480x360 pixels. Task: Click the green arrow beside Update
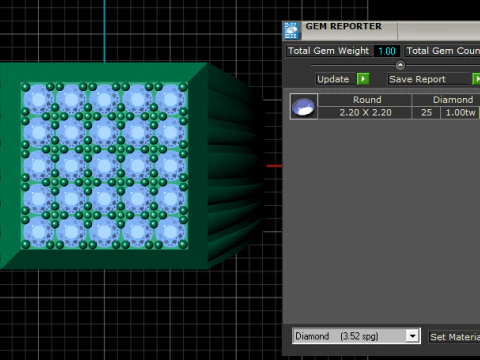pos(363,79)
